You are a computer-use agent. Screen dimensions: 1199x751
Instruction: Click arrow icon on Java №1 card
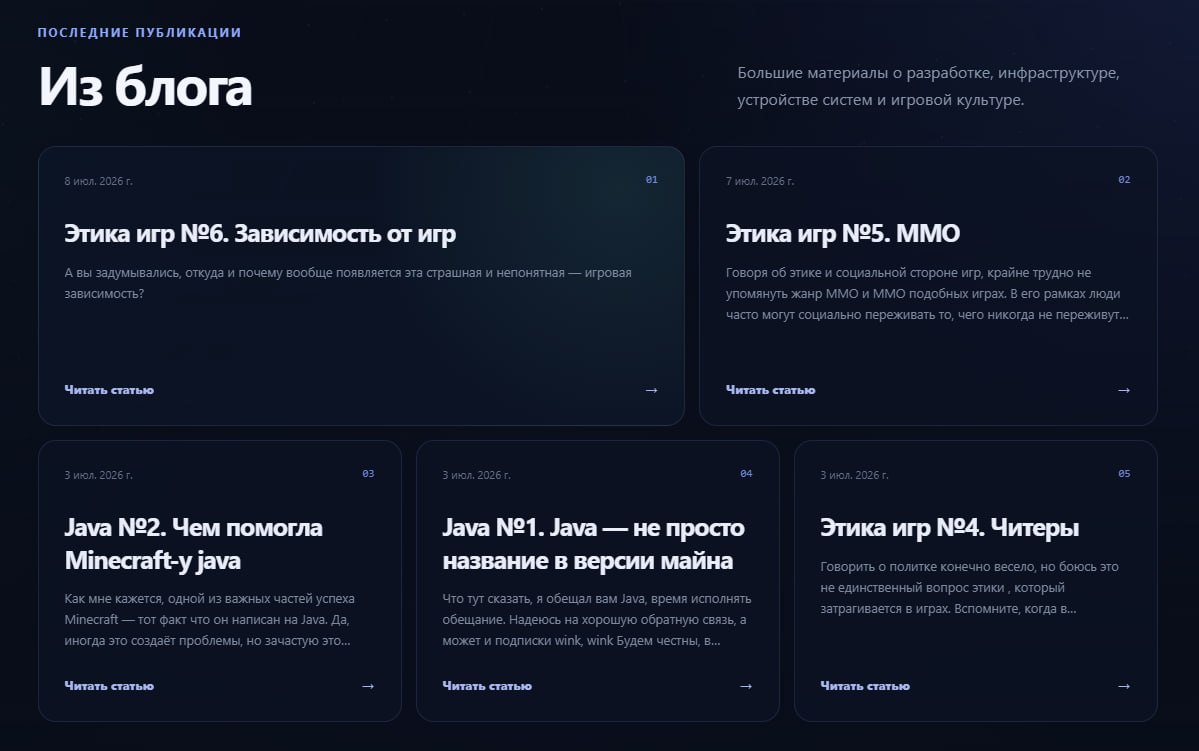pyautogui.click(x=746, y=686)
